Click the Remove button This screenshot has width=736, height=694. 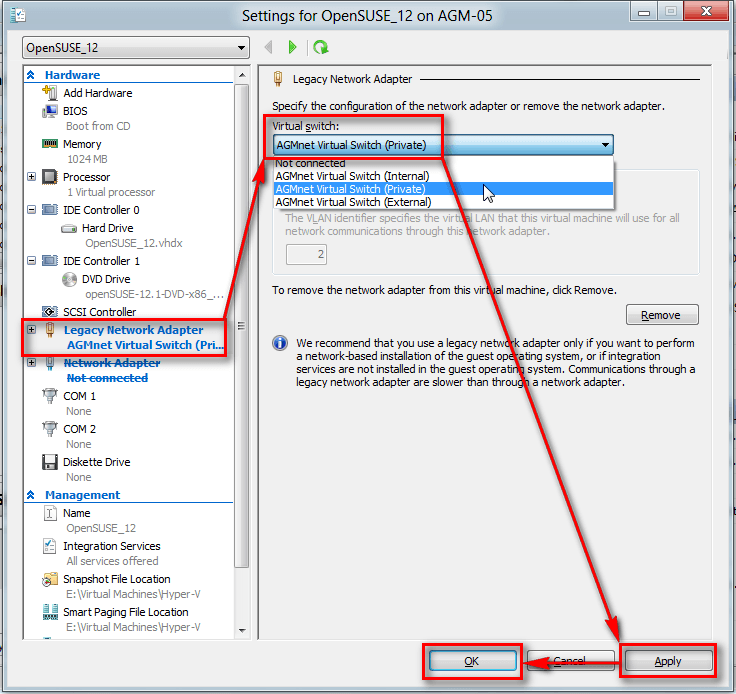pos(661,315)
